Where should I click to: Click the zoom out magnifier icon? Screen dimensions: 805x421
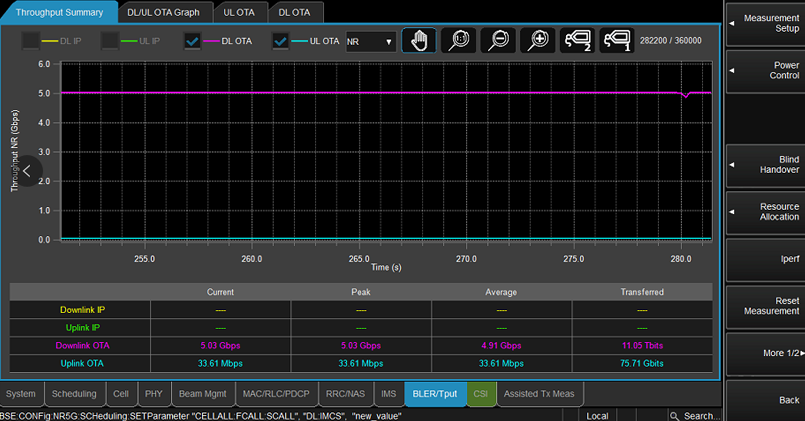(x=498, y=41)
